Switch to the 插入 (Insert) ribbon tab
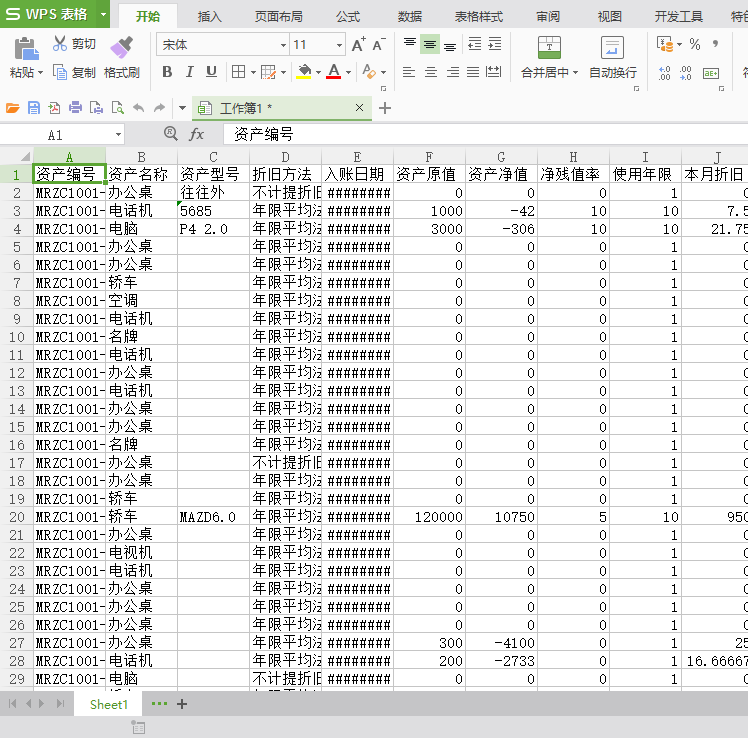This screenshot has width=748, height=738. click(x=209, y=16)
